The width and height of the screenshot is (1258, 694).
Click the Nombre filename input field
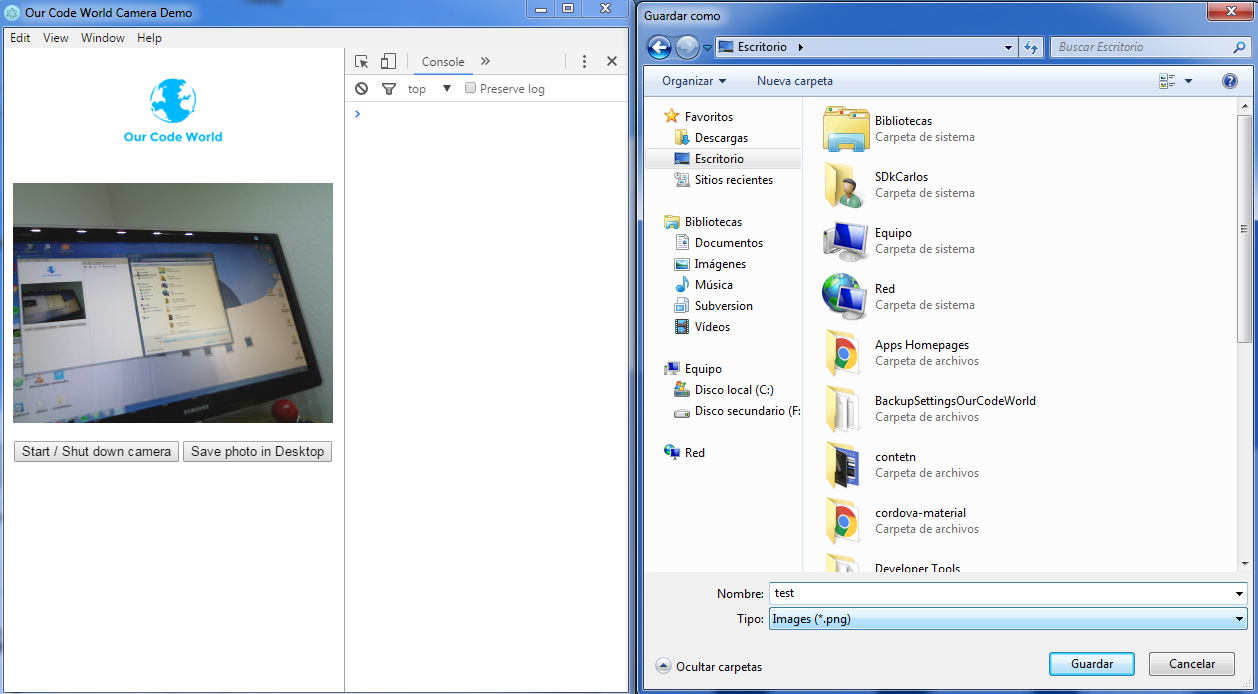point(1000,593)
